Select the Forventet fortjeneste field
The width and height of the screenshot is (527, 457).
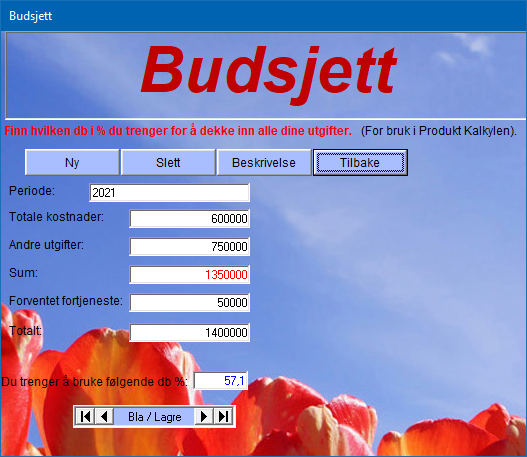click(190, 303)
